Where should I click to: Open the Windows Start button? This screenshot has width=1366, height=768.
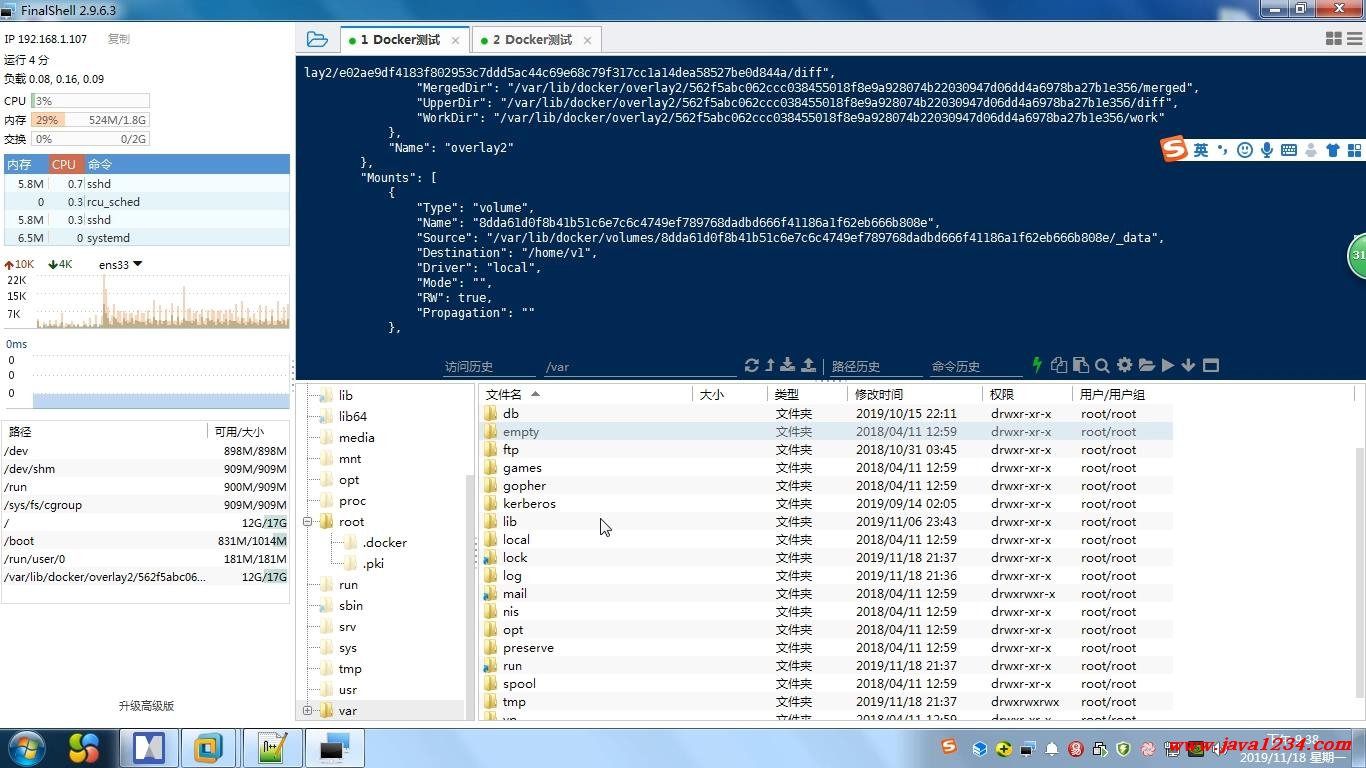[26, 748]
